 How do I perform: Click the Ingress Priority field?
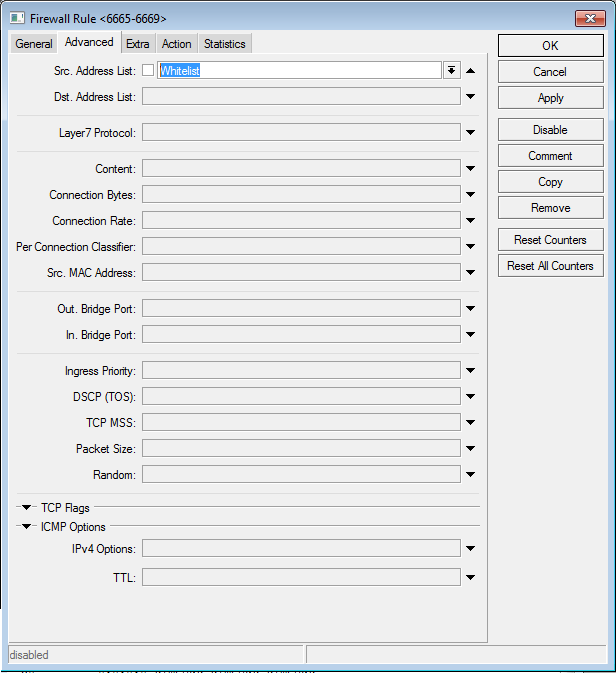tap(301, 370)
